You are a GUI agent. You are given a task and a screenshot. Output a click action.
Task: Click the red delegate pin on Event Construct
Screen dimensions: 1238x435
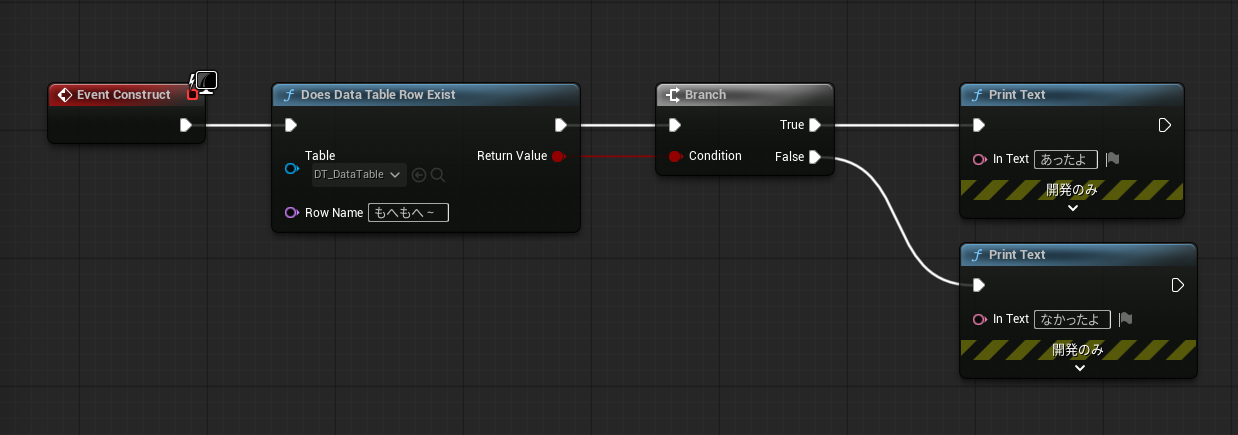(193, 94)
